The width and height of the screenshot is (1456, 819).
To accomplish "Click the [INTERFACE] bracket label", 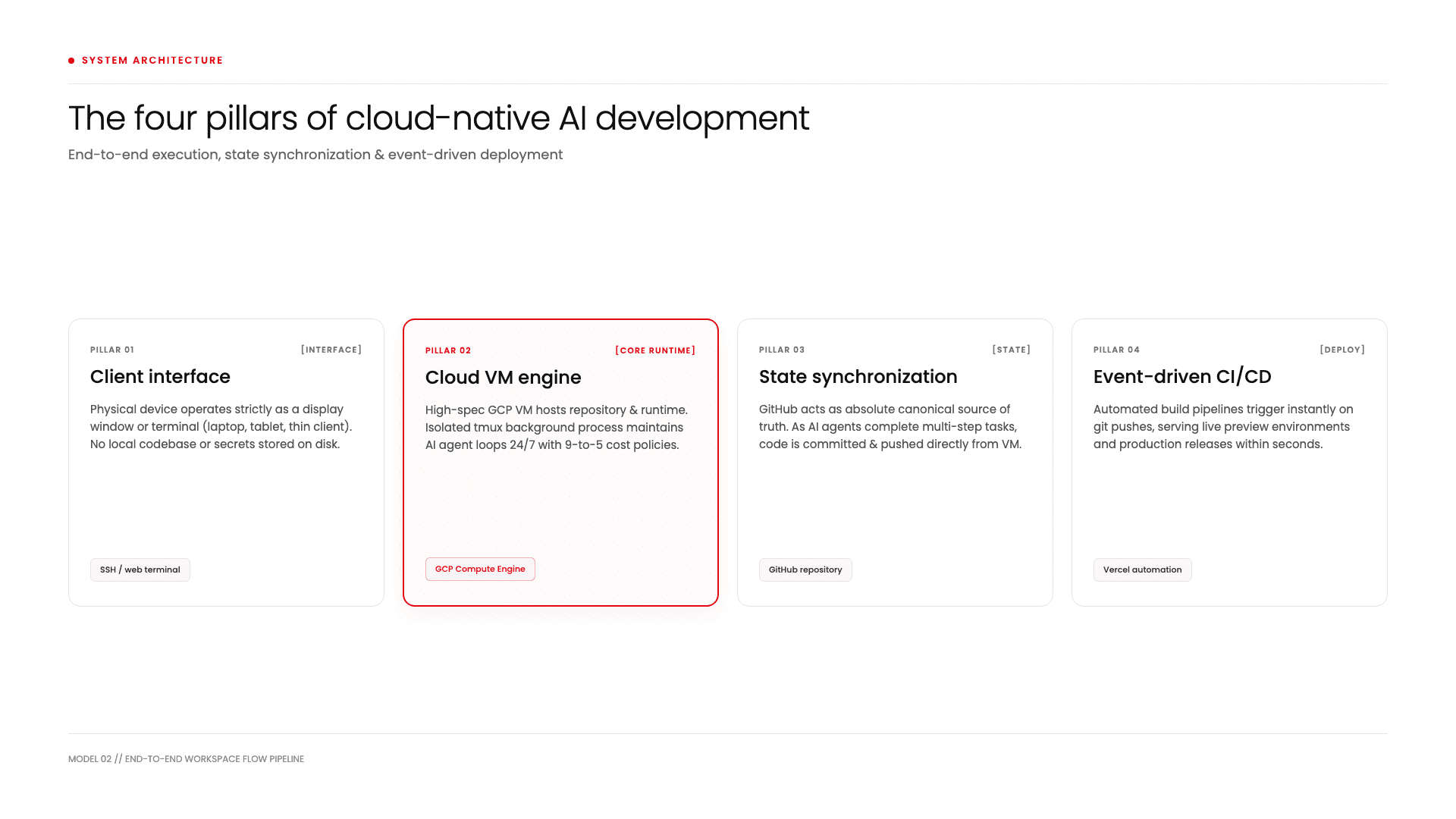I will (331, 350).
